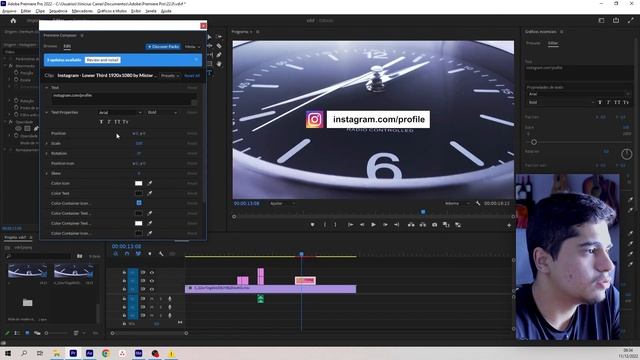Switch to the Browse tab in Premiere Composer
Image resolution: width=640 pixels, height=360 pixels.
pyautogui.click(x=50, y=46)
